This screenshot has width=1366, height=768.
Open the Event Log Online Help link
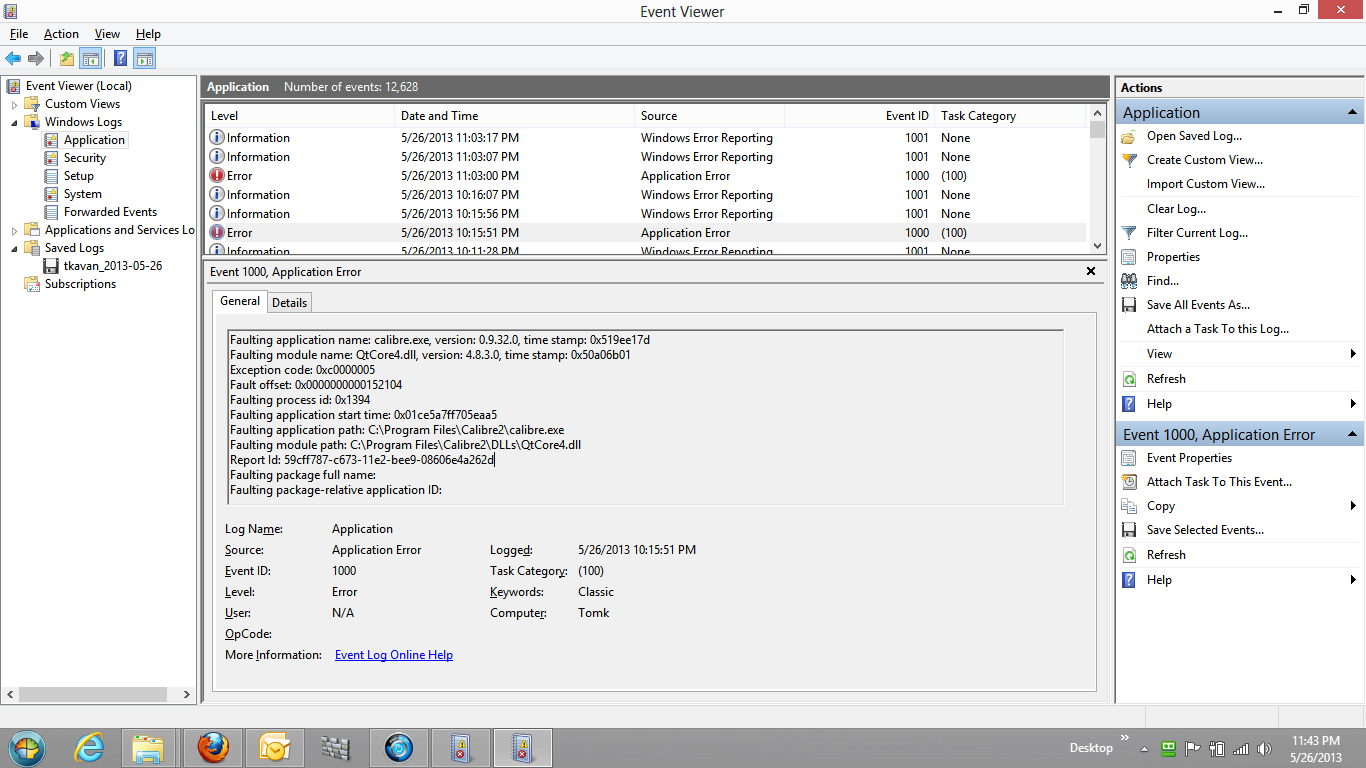pos(394,655)
